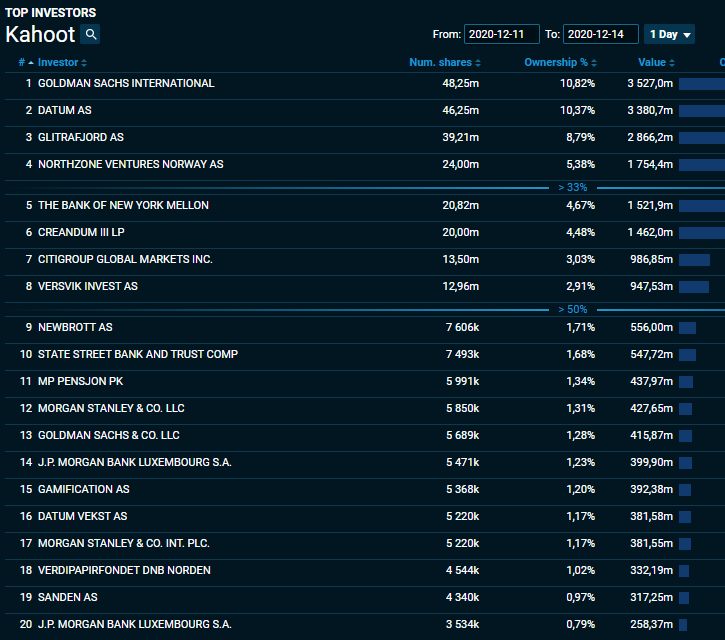Click the Kahoot company title
725x640 pixels.
click(40, 35)
